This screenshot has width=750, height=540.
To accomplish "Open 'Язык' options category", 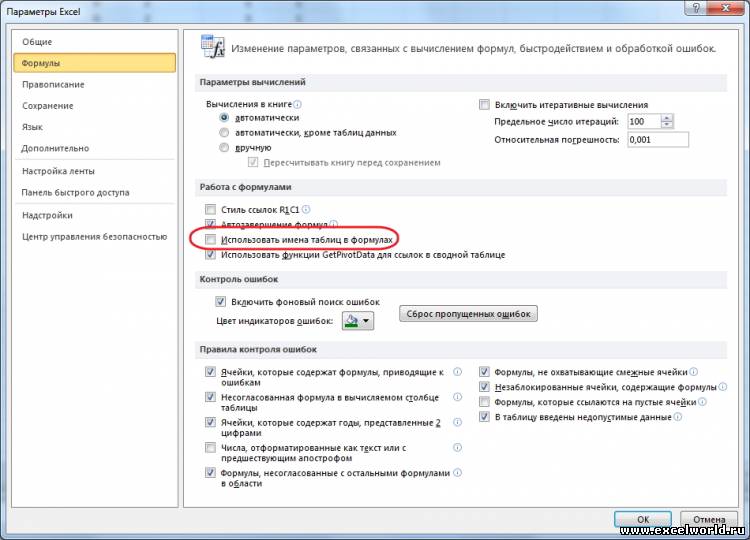I will click(95, 127).
